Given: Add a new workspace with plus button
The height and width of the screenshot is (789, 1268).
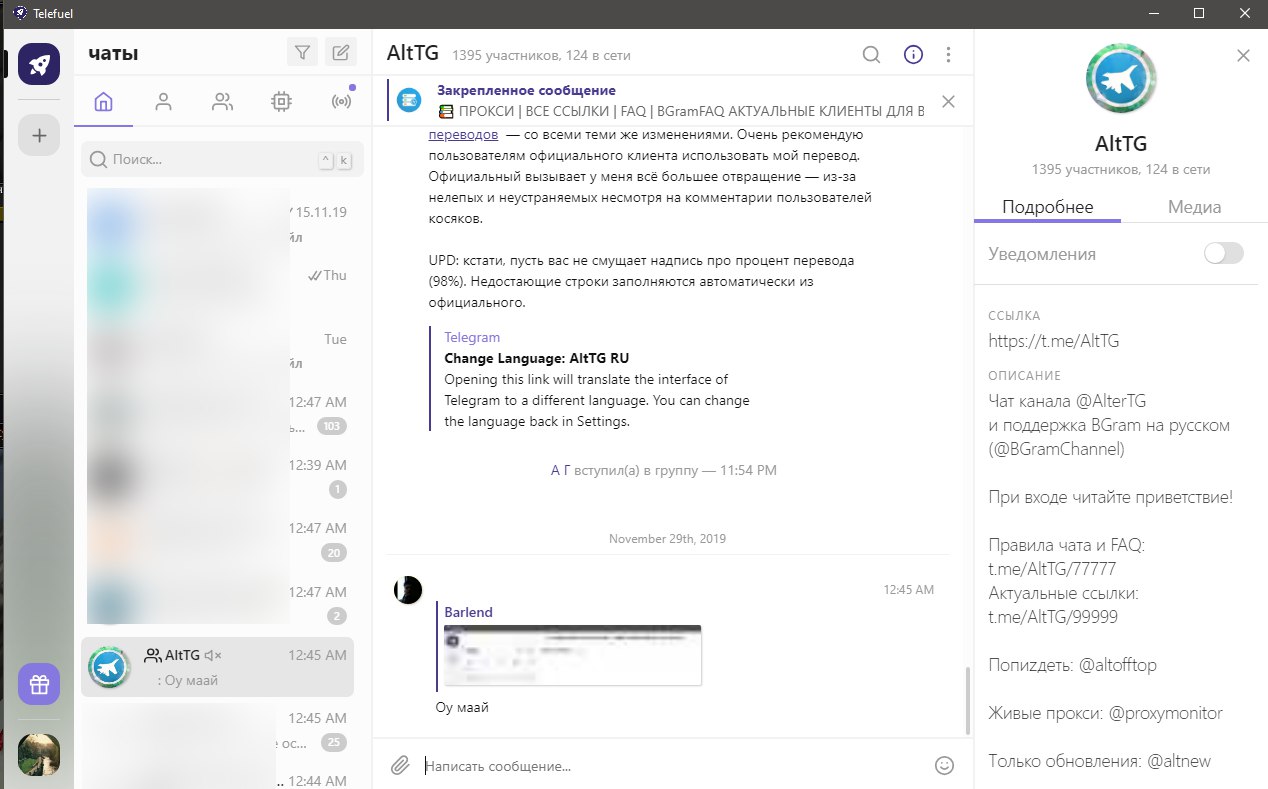Looking at the screenshot, I should (x=39, y=135).
